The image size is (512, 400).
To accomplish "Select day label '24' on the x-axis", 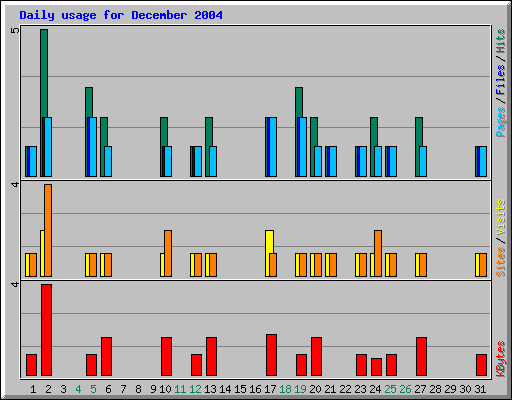I will [375, 389].
